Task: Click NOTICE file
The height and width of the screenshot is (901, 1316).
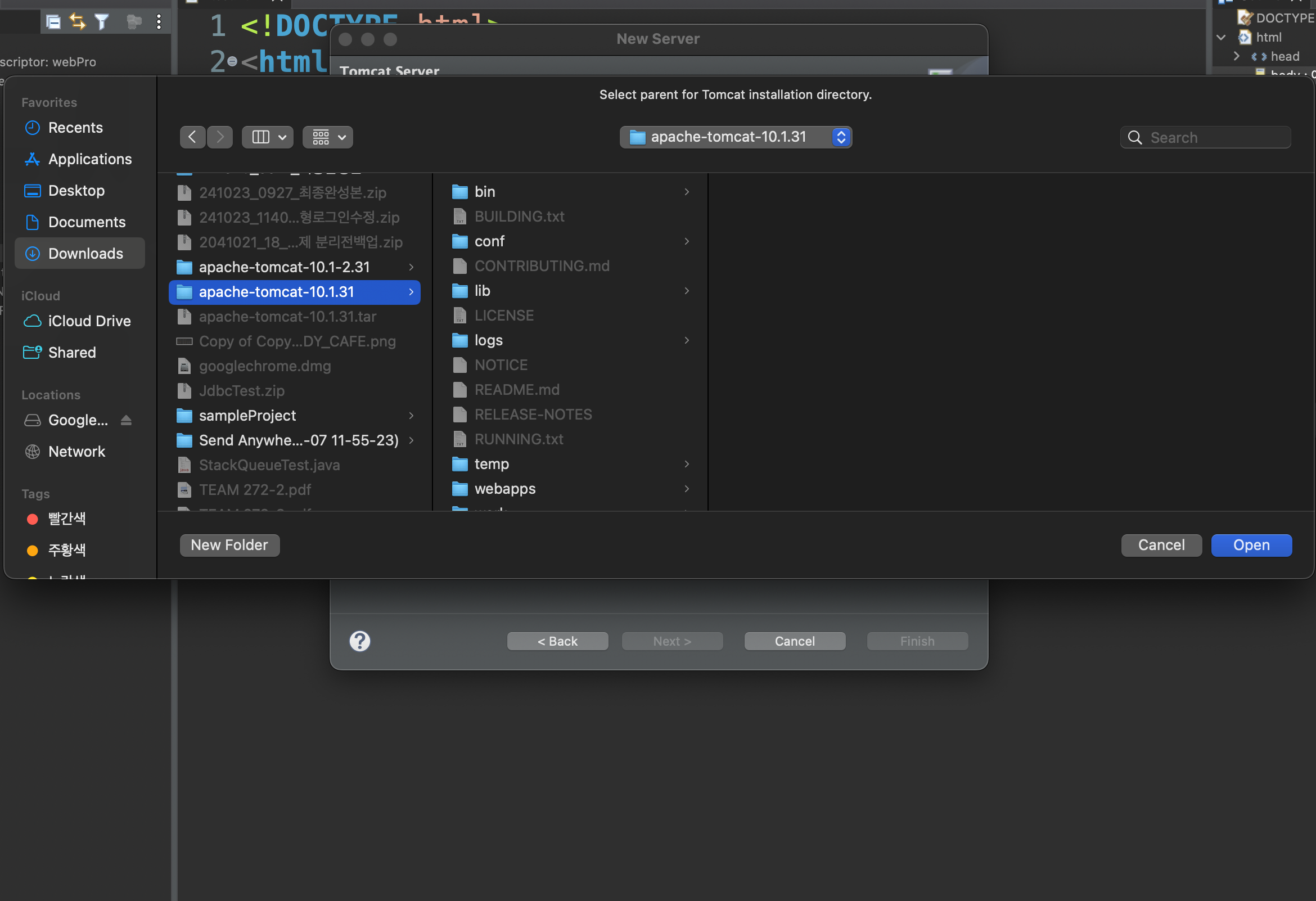Action: [x=571, y=365]
